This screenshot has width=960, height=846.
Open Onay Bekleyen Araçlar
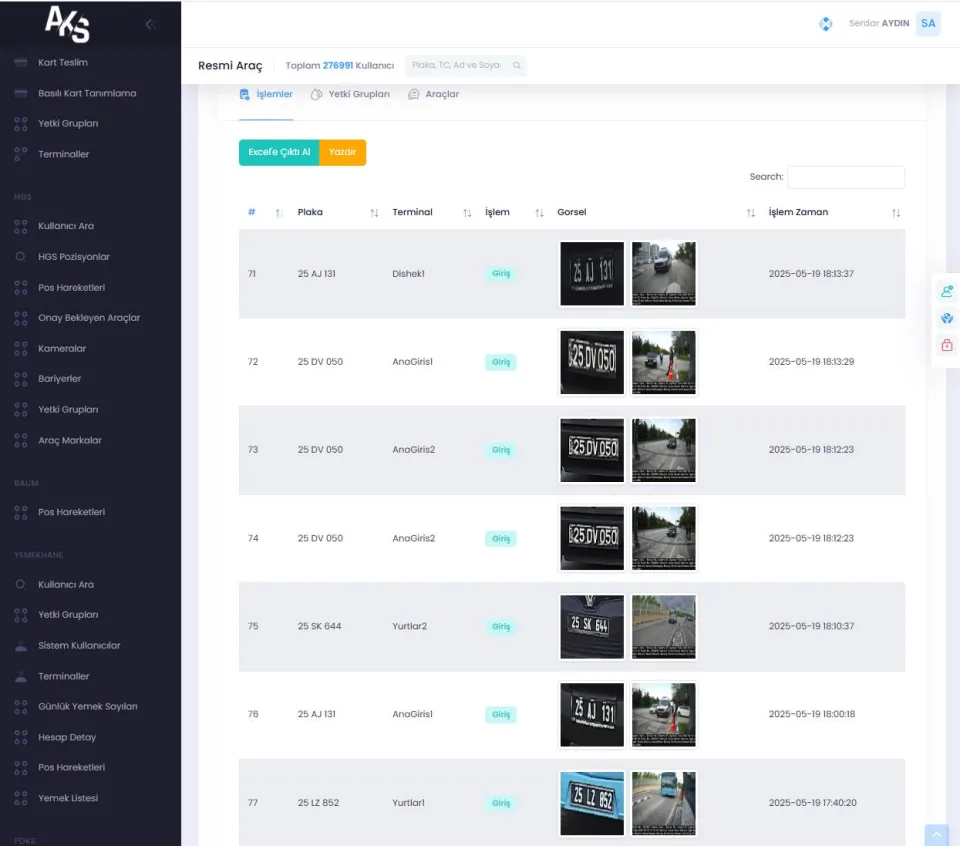89,318
